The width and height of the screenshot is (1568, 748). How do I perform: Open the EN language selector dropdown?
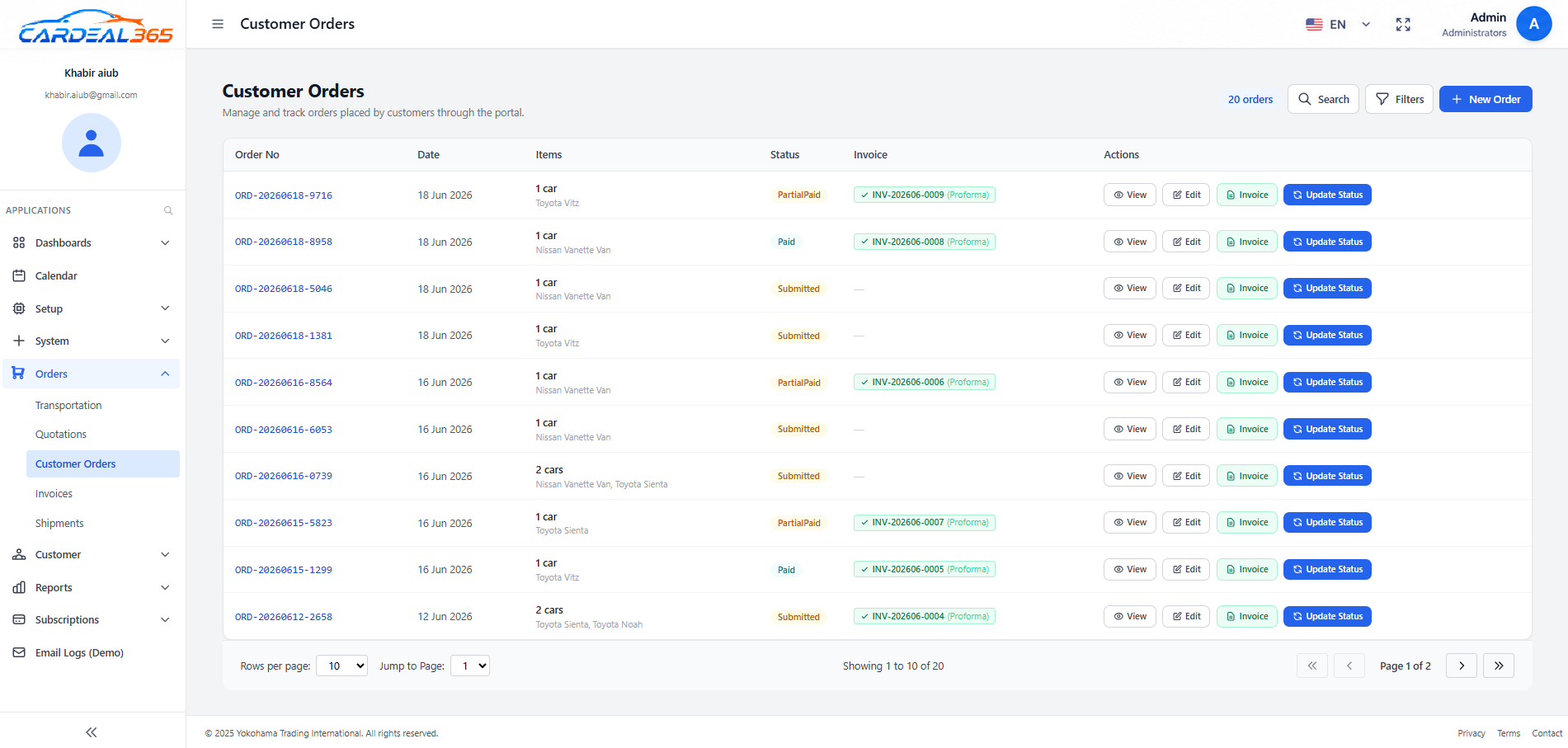(1338, 25)
